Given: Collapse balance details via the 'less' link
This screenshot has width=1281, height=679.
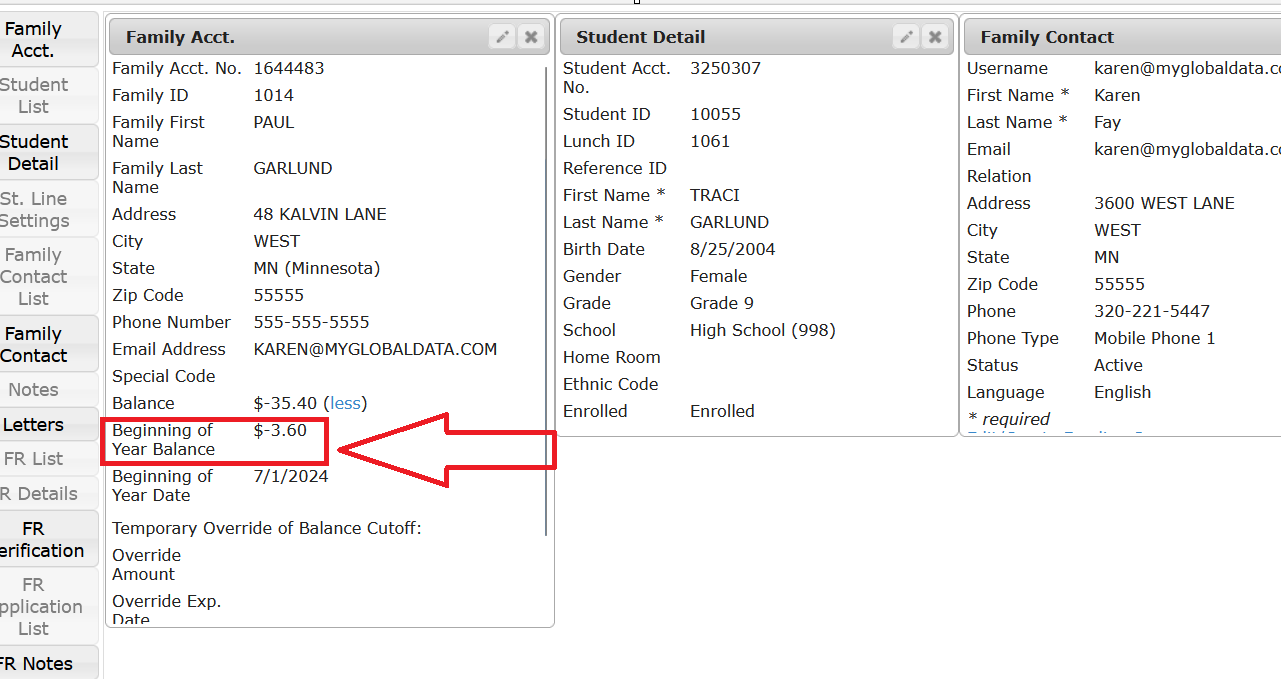Looking at the screenshot, I should pos(345,403).
